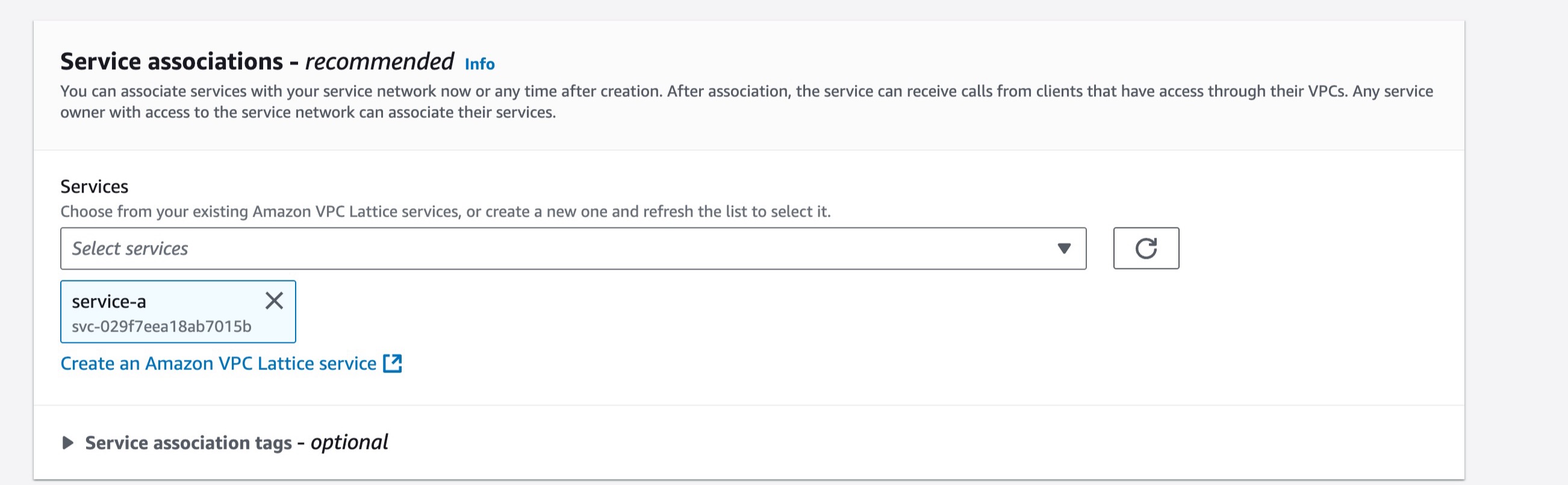Click the italic optional text beside tags
Screen dimensions: 1568x485
coord(349,442)
